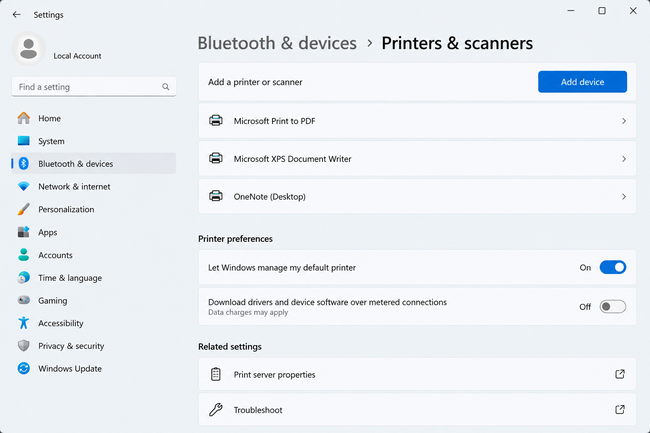Open Gaming settings
The height and width of the screenshot is (433, 650).
pyautogui.click(x=94, y=300)
